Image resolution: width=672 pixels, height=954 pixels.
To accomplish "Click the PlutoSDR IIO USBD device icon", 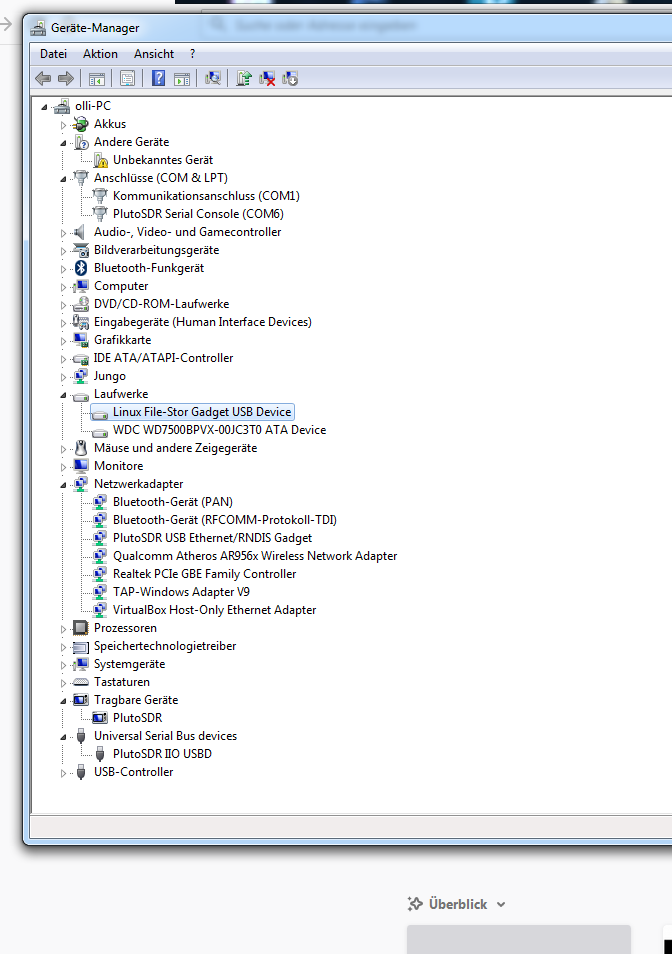I will (100, 754).
